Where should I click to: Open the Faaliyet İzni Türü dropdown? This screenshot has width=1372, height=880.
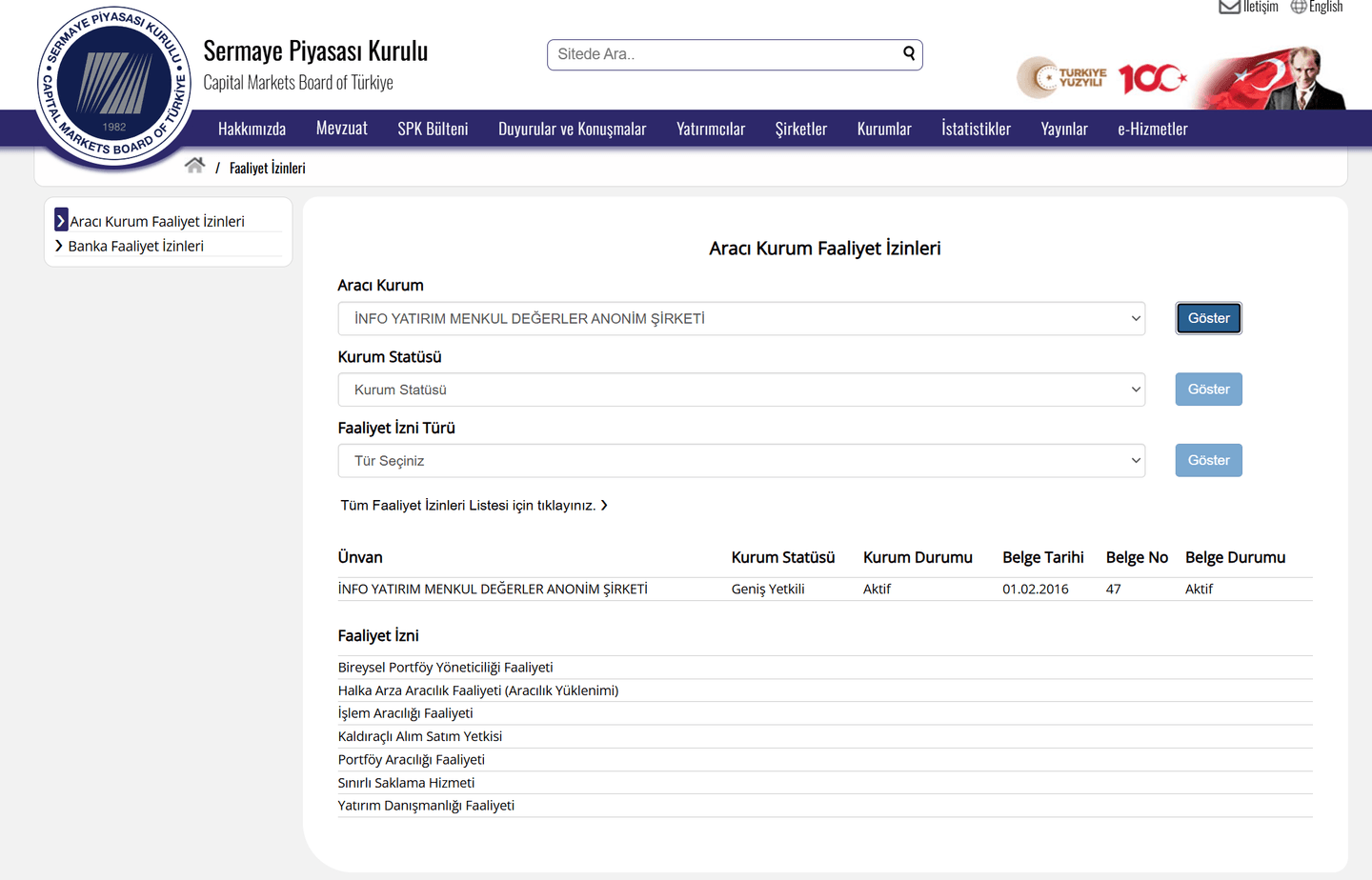point(740,461)
